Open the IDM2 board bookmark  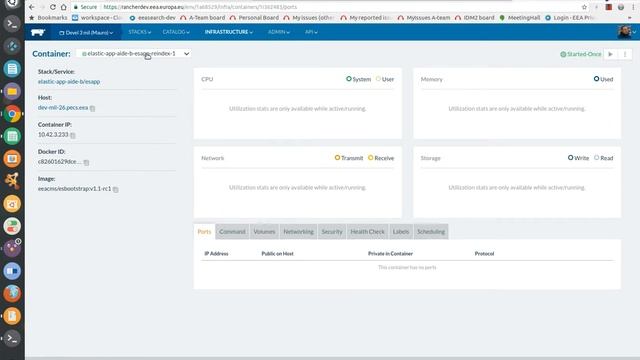pos(474,18)
